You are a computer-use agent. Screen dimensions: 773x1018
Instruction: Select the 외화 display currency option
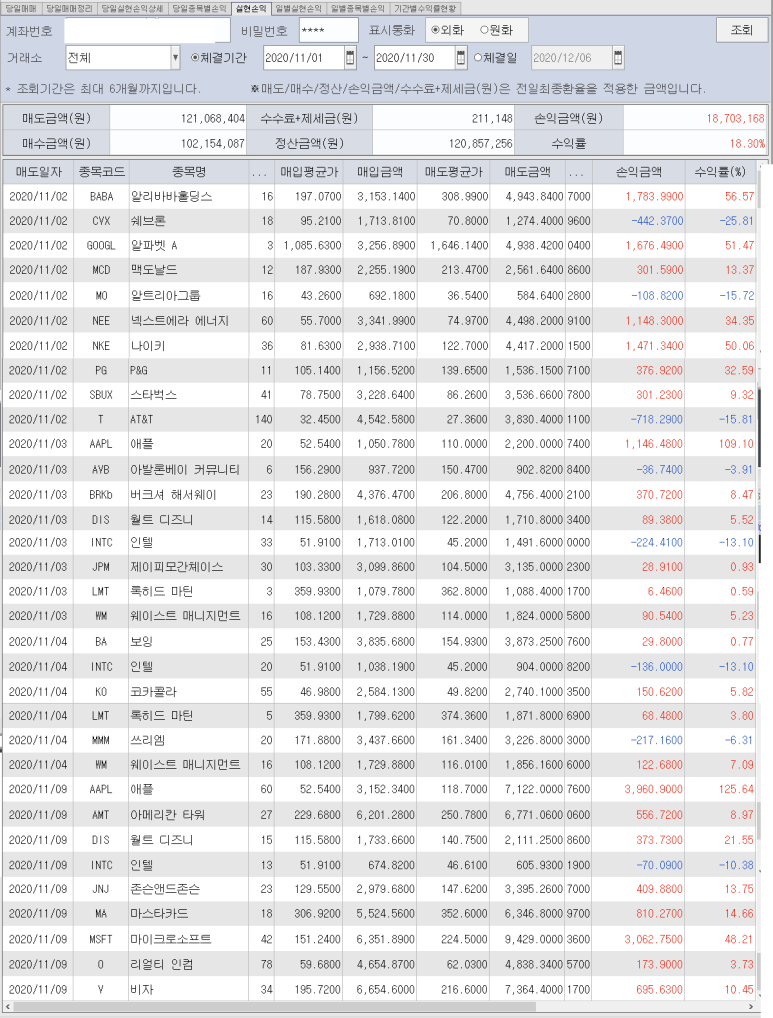(x=448, y=30)
